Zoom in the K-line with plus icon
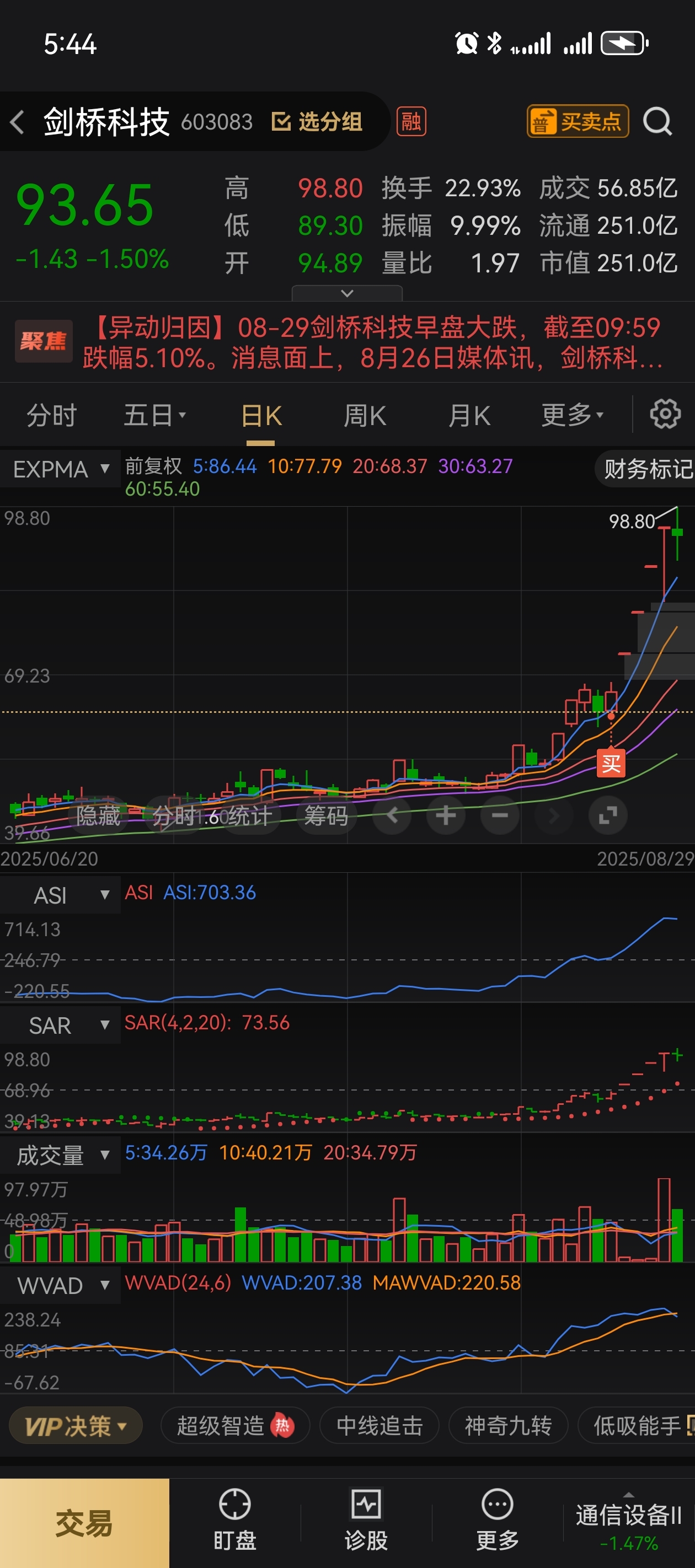The image size is (695, 1568). (x=446, y=815)
